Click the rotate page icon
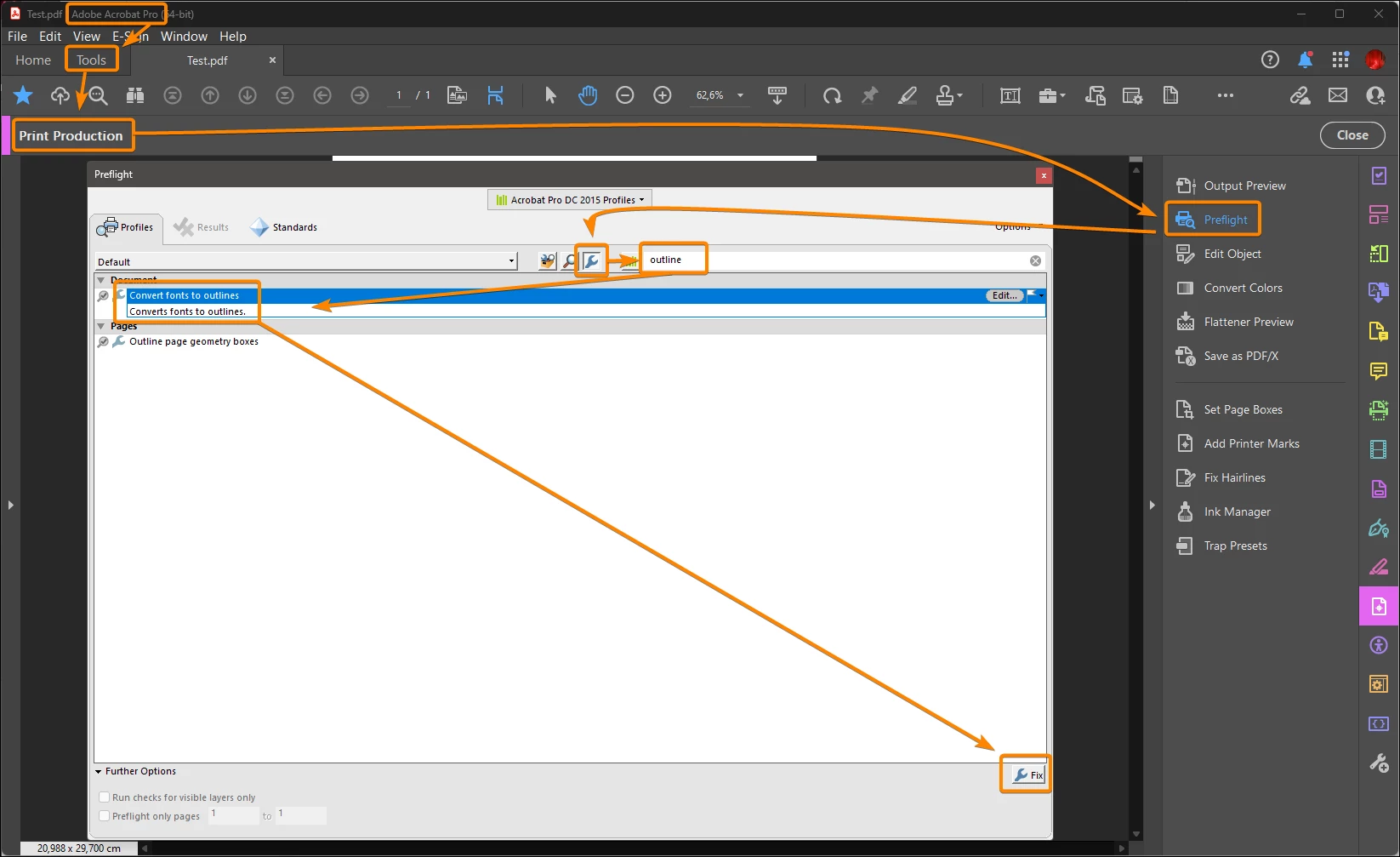 (833, 95)
